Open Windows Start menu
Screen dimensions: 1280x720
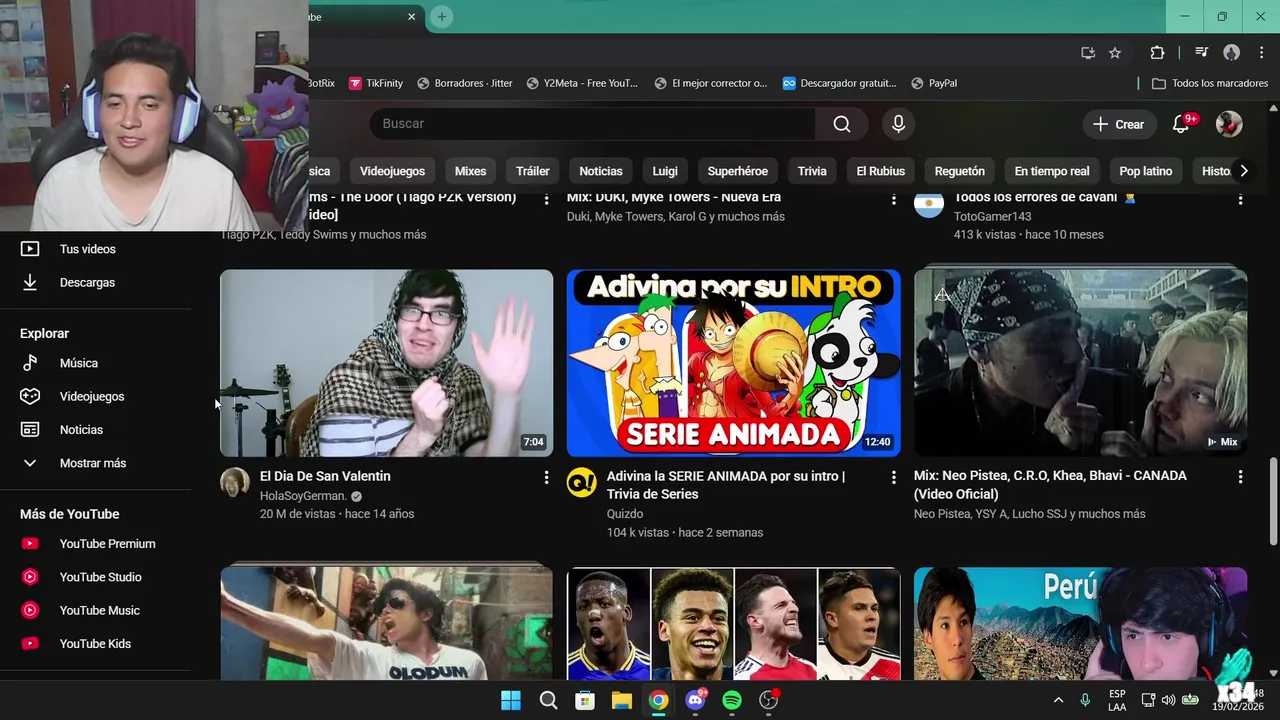(x=511, y=700)
